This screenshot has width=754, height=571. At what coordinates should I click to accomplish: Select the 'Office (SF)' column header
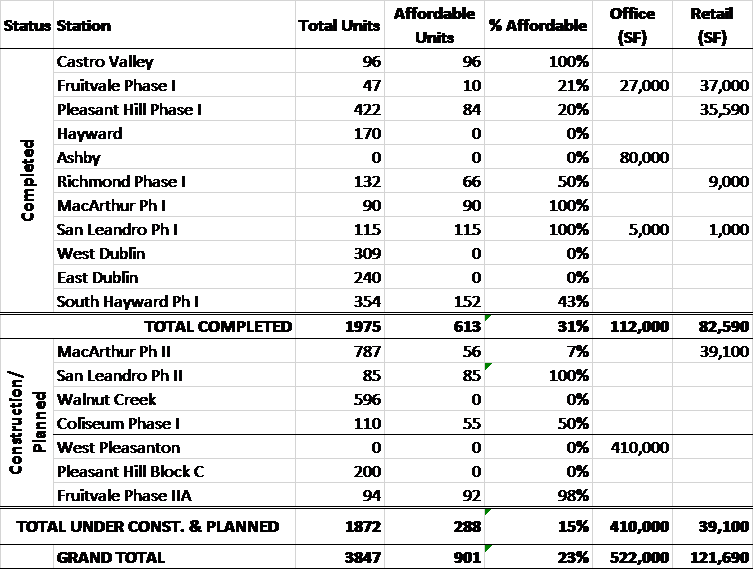point(632,25)
